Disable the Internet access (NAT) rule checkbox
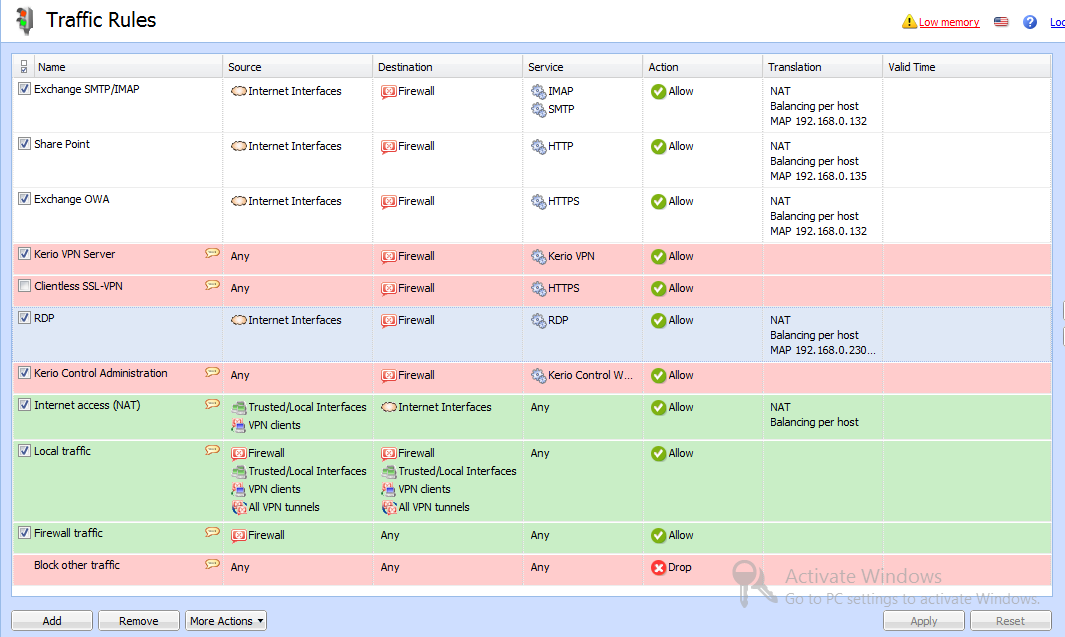Viewport: 1065px width, 637px height. tap(24, 404)
